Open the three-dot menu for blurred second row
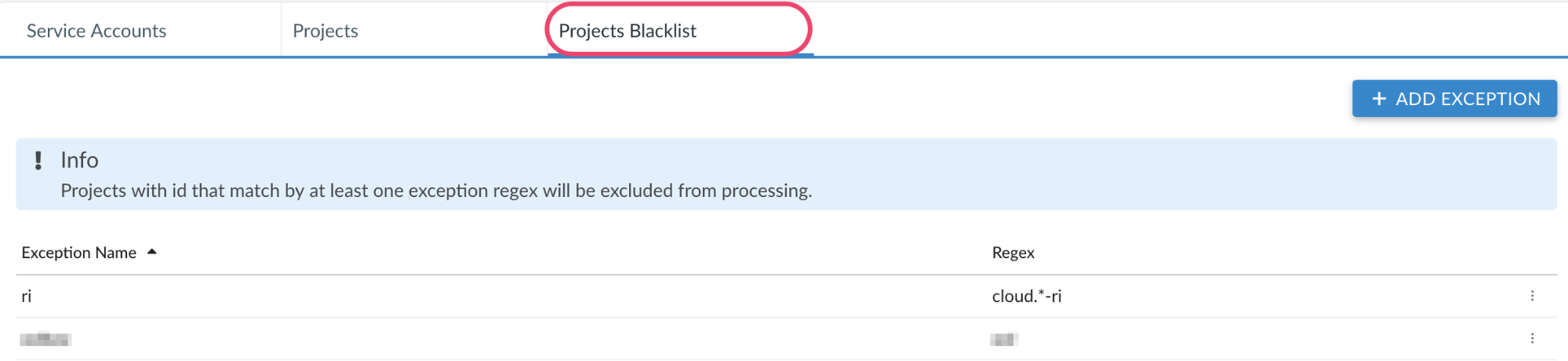 click(1531, 338)
